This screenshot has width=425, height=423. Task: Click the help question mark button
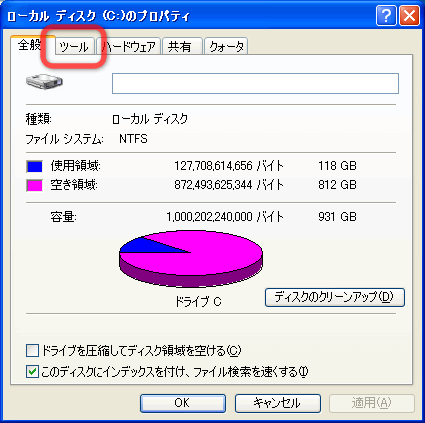386,16
